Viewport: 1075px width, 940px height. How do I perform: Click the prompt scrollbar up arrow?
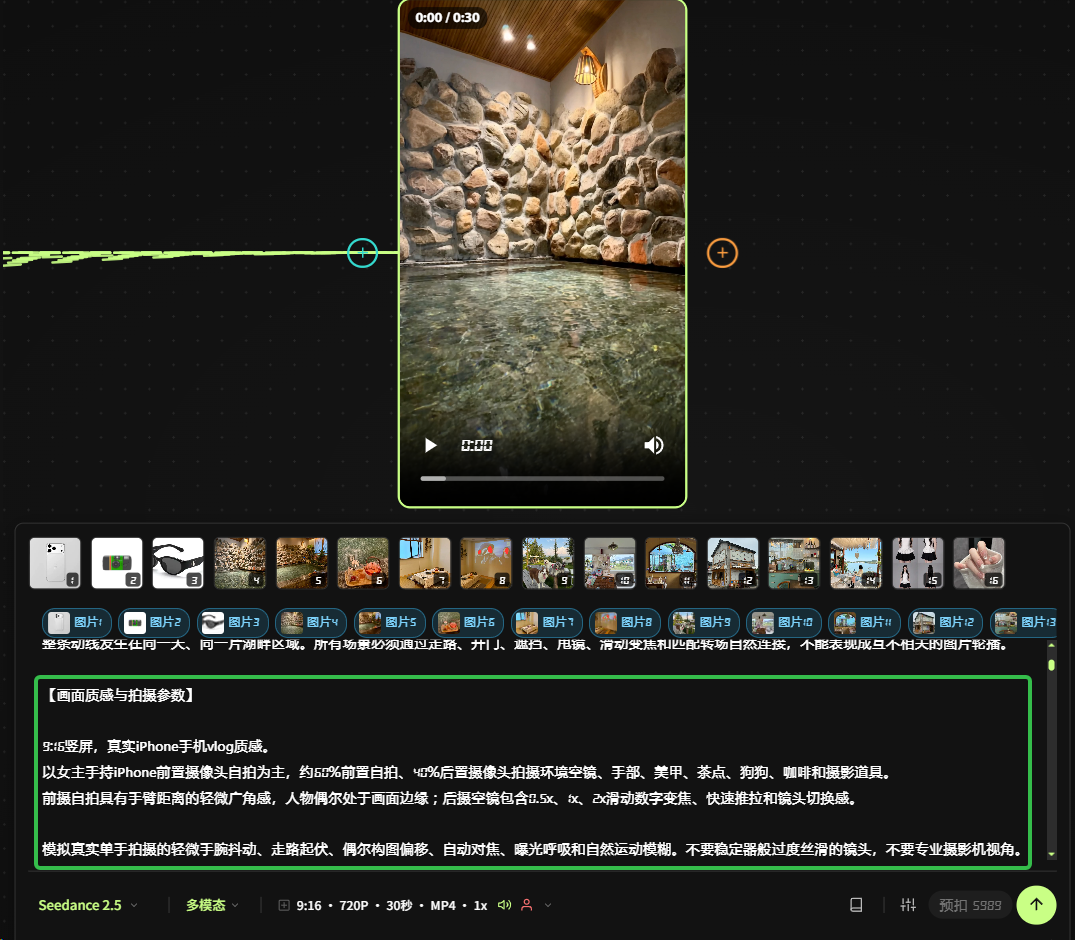(x=1052, y=645)
